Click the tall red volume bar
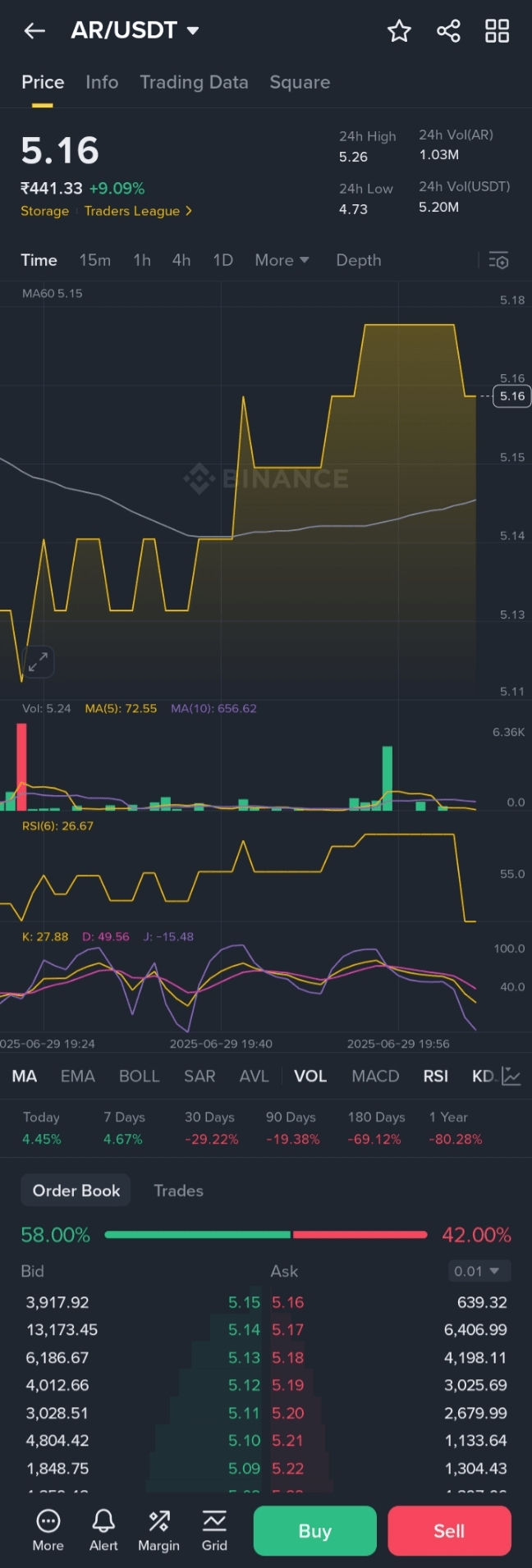The width and height of the screenshot is (532, 1568). pos(21,766)
